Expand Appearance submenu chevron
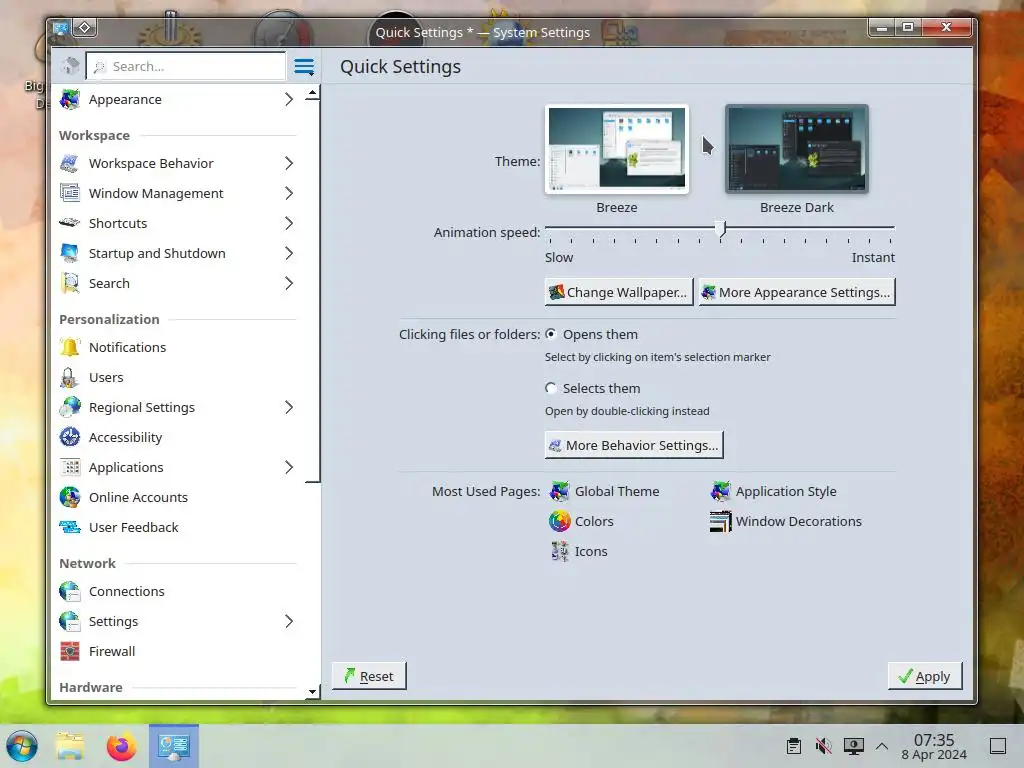The image size is (1024, 768). click(289, 99)
